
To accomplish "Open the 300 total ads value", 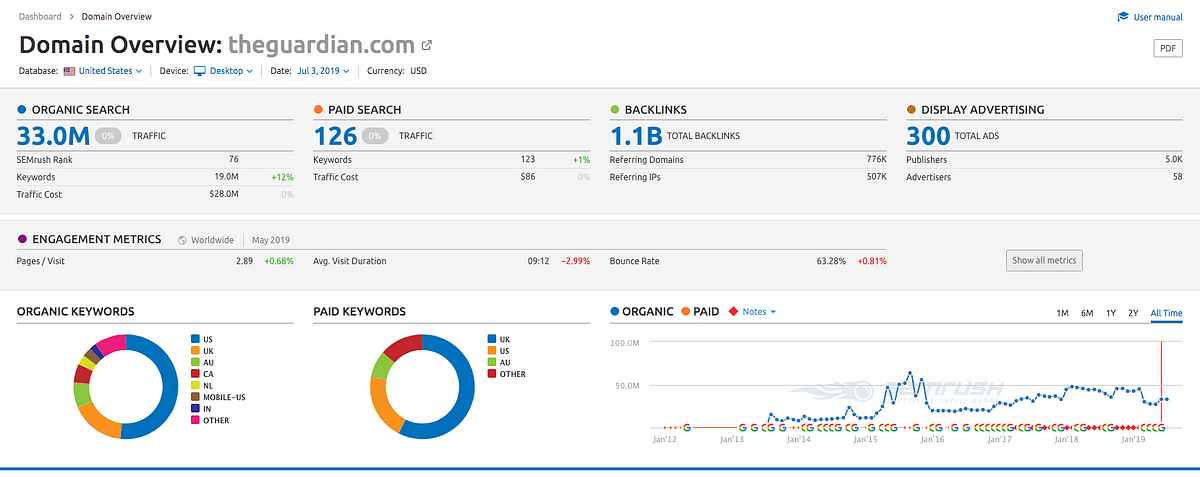I will 930,135.
